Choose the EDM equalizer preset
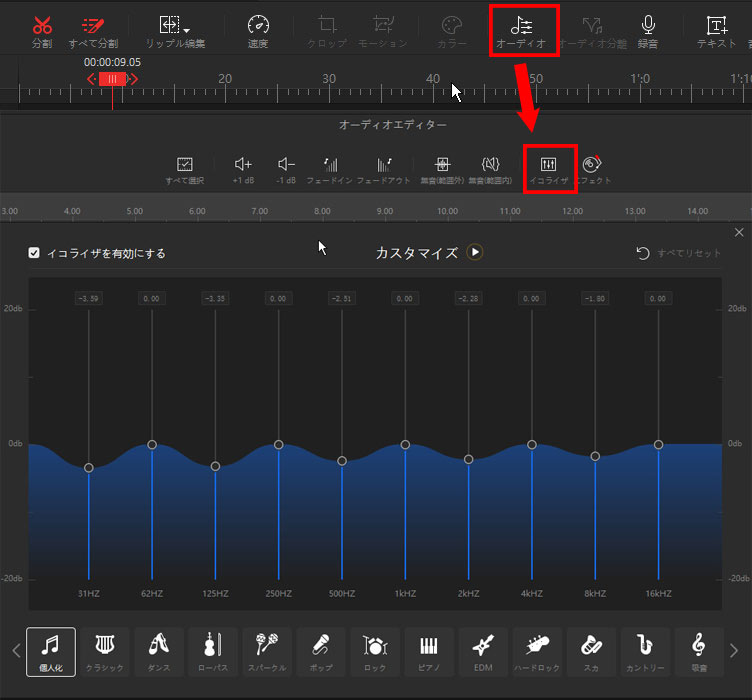This screenshot has width=752, height=700. 483,652
